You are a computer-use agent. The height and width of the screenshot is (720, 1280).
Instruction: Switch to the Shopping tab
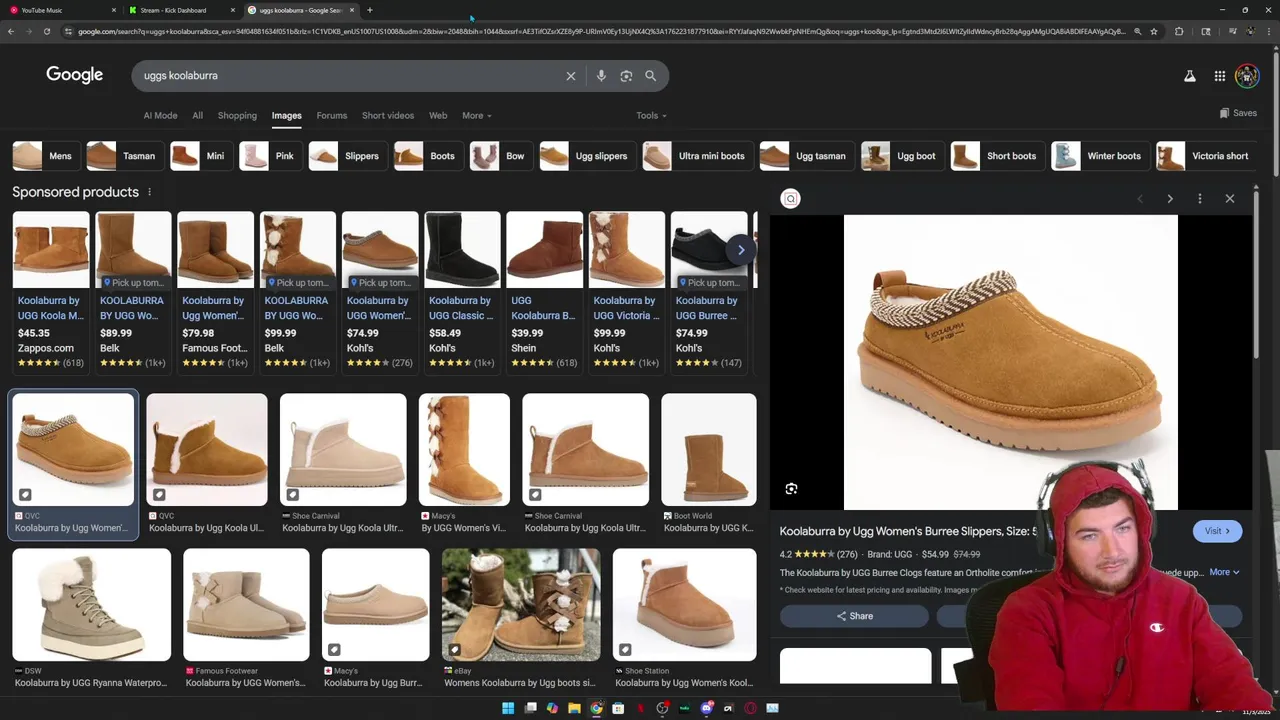[x=237, y=115]
